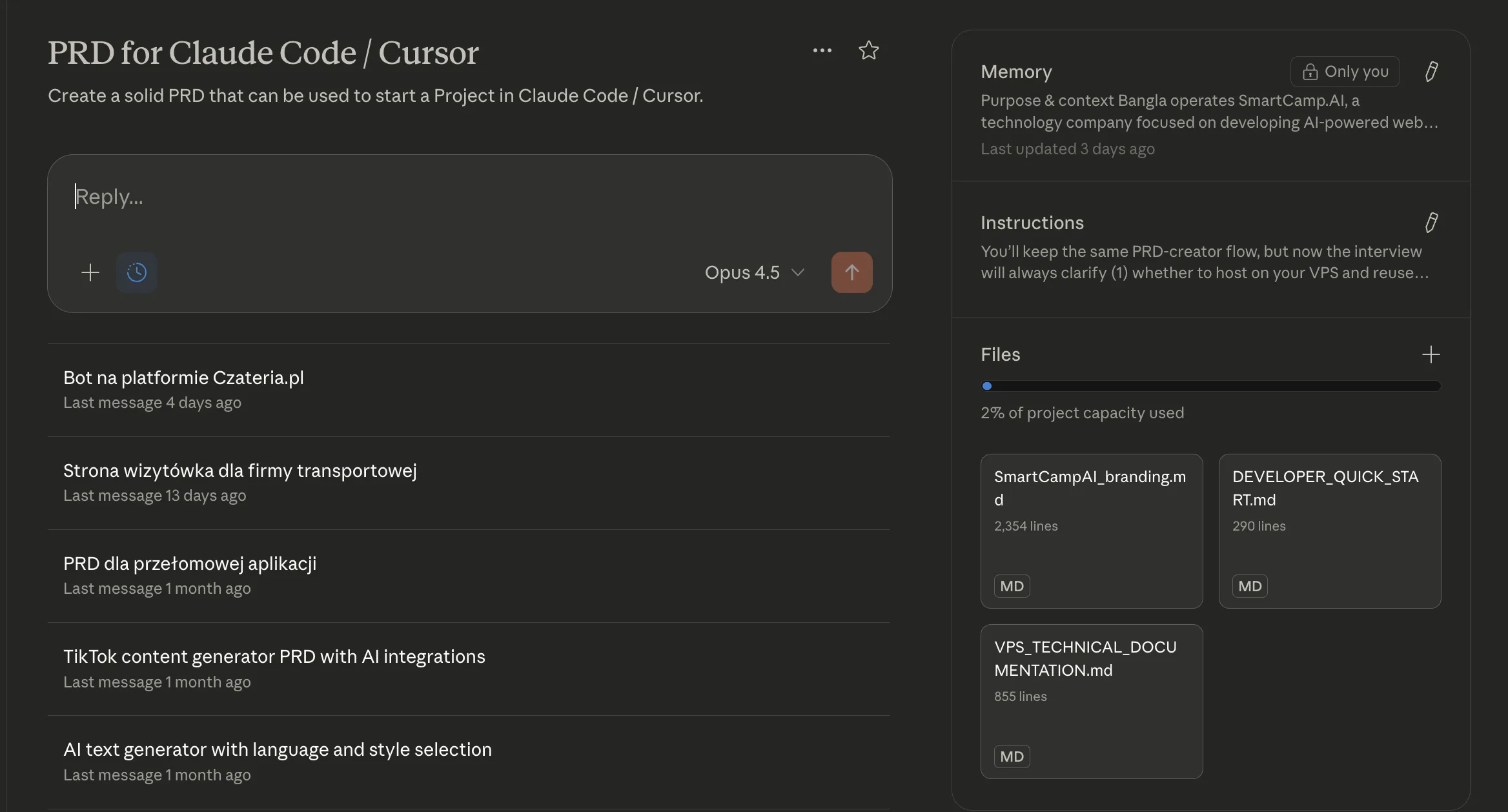Open AI text generator with language chat

[x=469, y=762]
